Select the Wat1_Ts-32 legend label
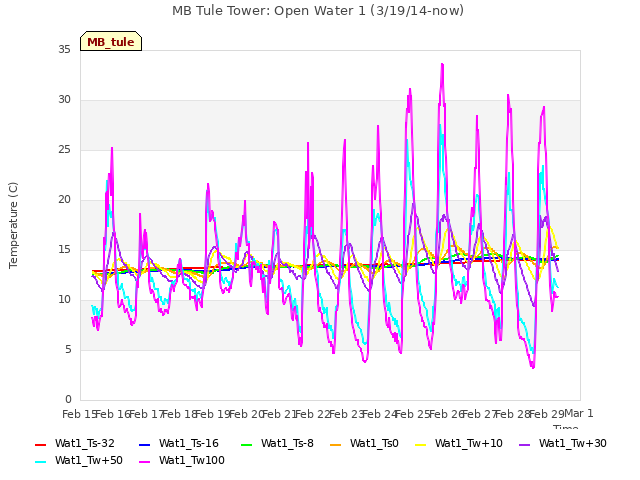This screenshot has height=480, width=640. pos(85,443)
